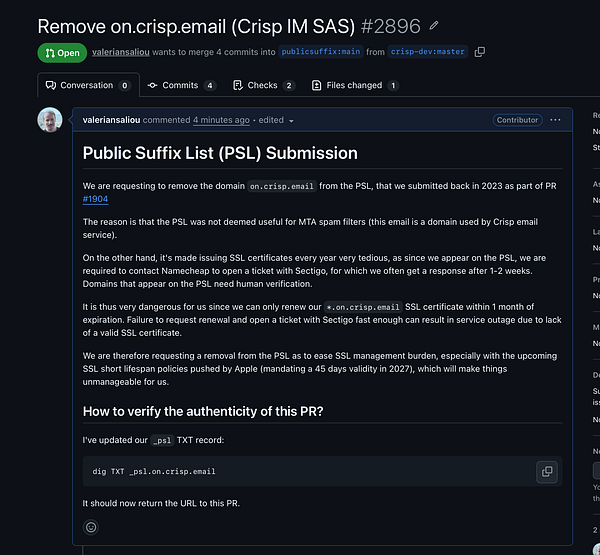Click the 4 minutes ago timestamp

pos(221,120)
